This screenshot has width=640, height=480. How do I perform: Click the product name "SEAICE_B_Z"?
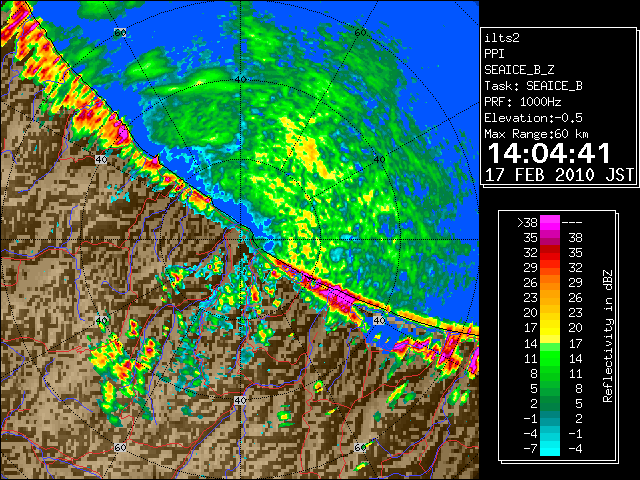point(519,70)
